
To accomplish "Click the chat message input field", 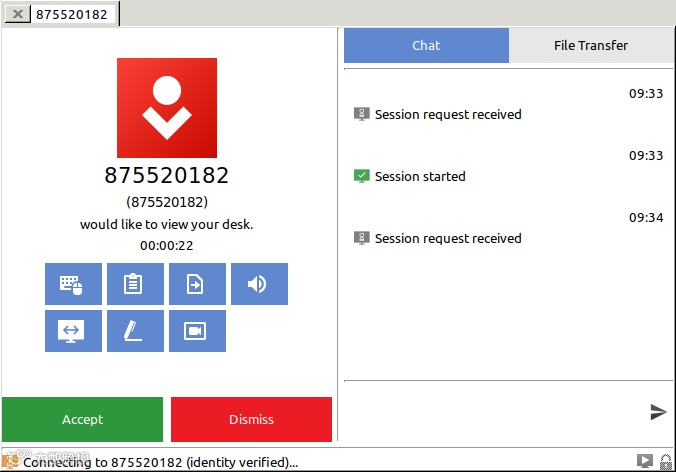I will click(496, 412).
